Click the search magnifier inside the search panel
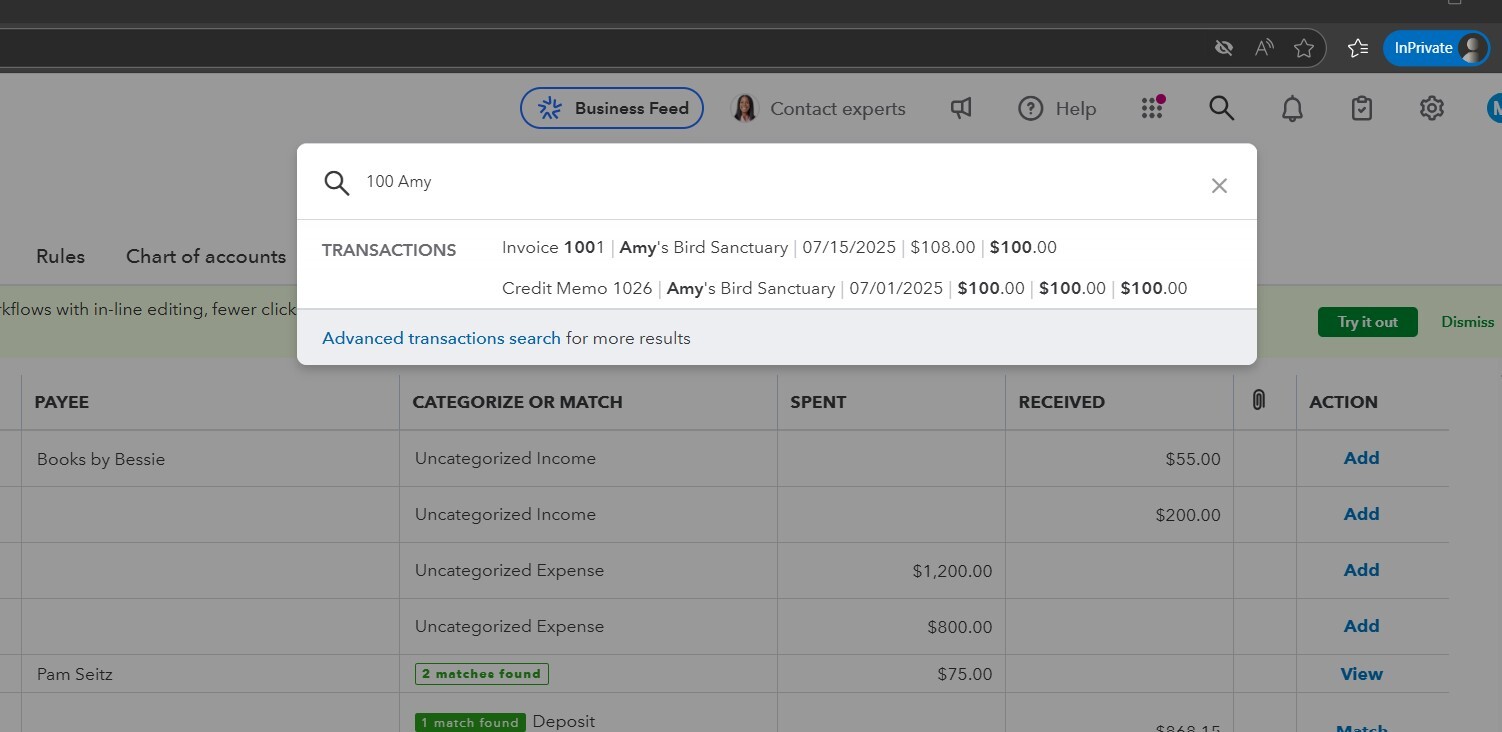 pyautogui.click(x=337, y=183)
